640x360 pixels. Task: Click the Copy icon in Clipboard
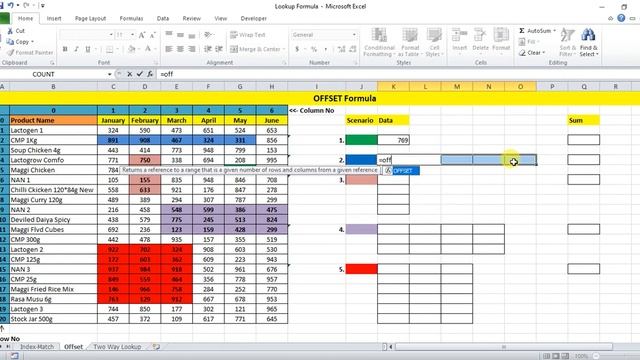pos(10,42)
